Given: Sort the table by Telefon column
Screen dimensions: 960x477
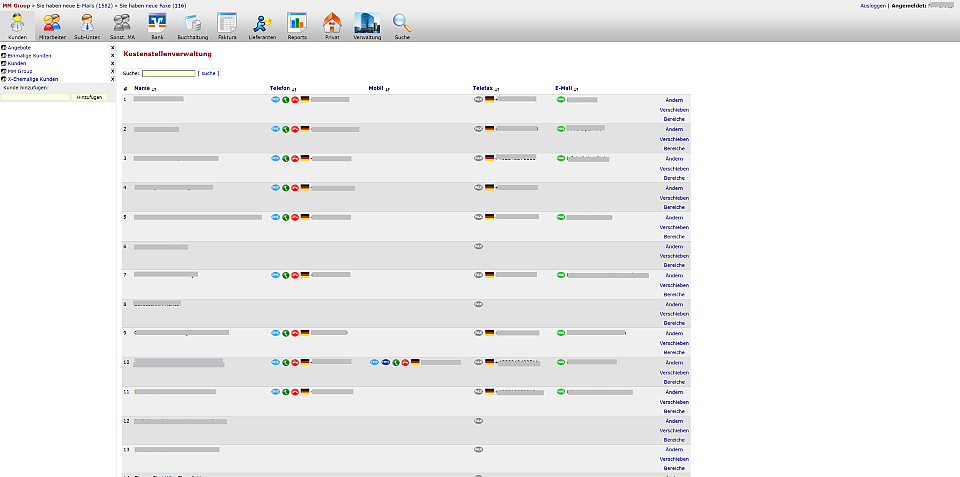Looking at the screenshot, I should pos(283,88).
